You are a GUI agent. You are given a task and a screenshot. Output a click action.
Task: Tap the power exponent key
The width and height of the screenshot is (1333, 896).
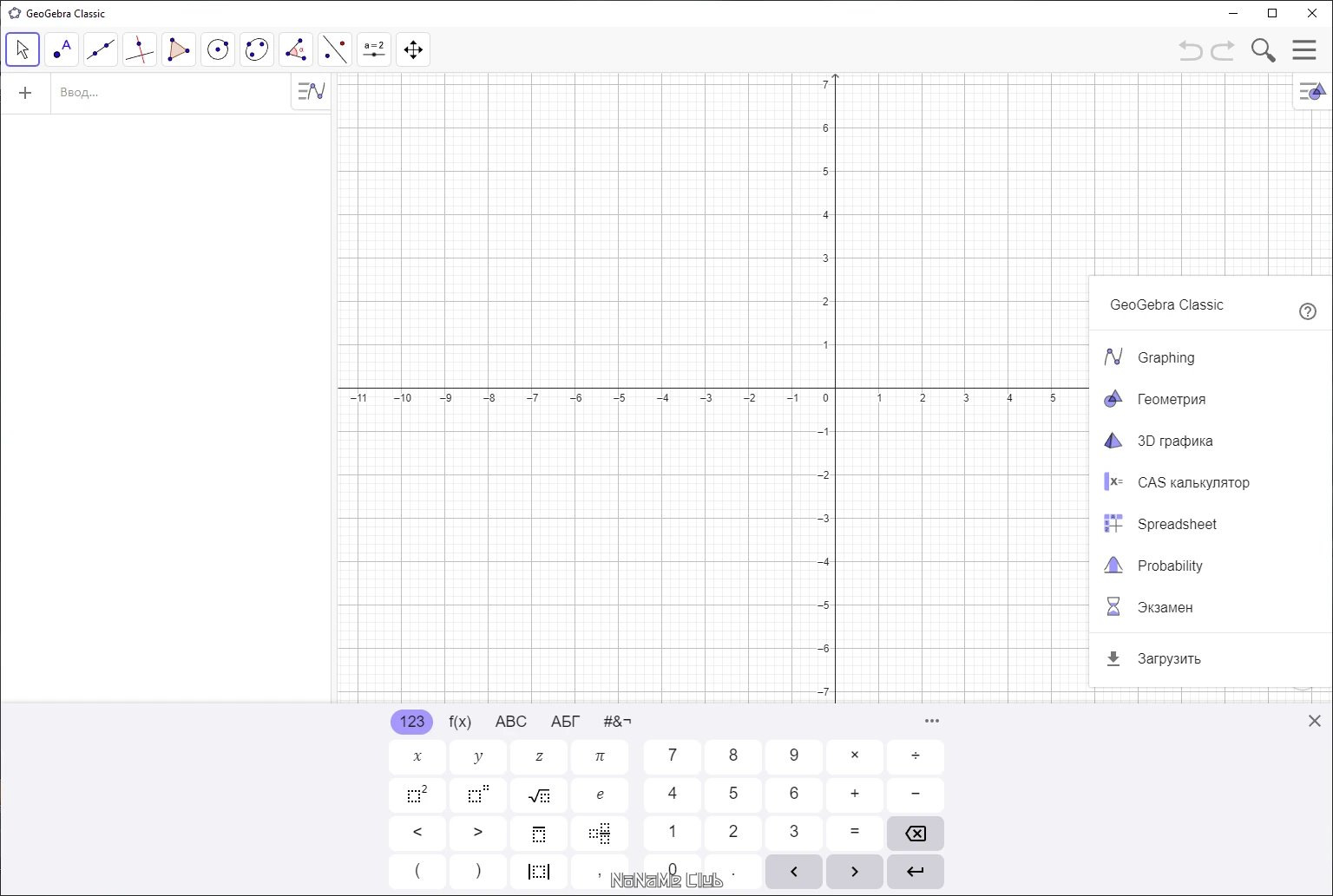click(478, 795)
